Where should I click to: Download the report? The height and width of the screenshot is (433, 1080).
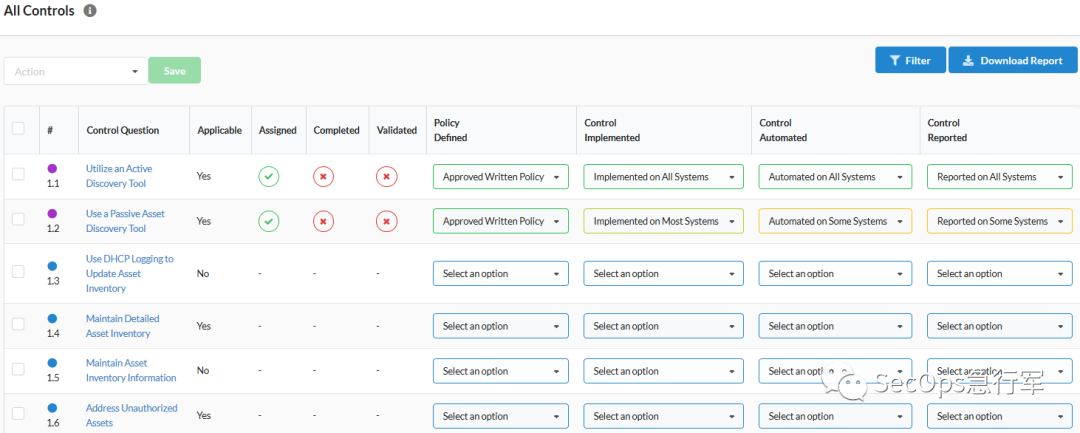click(1011, 61)
